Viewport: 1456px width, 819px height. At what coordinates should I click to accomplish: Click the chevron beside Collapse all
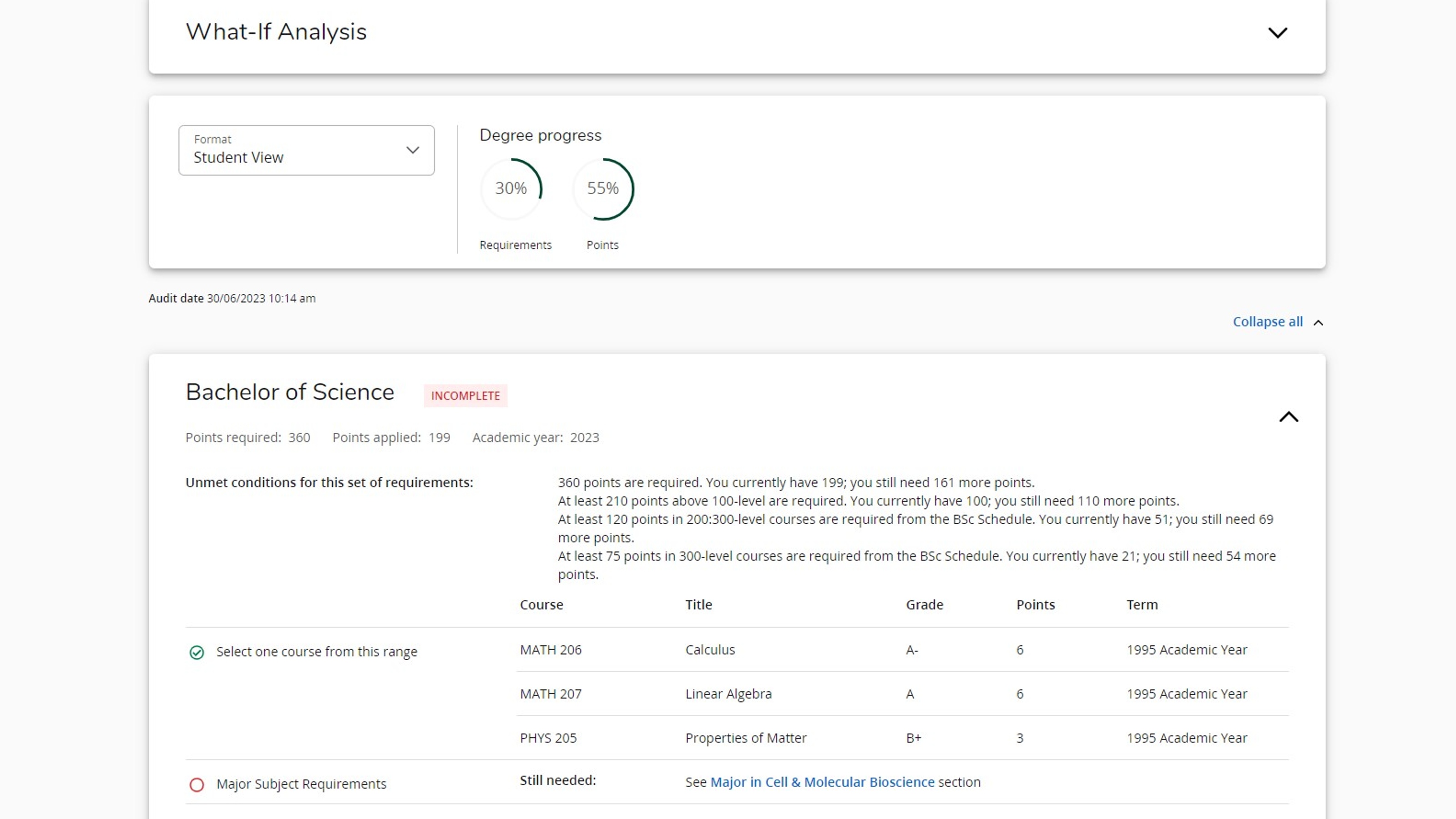[1318, 323]
